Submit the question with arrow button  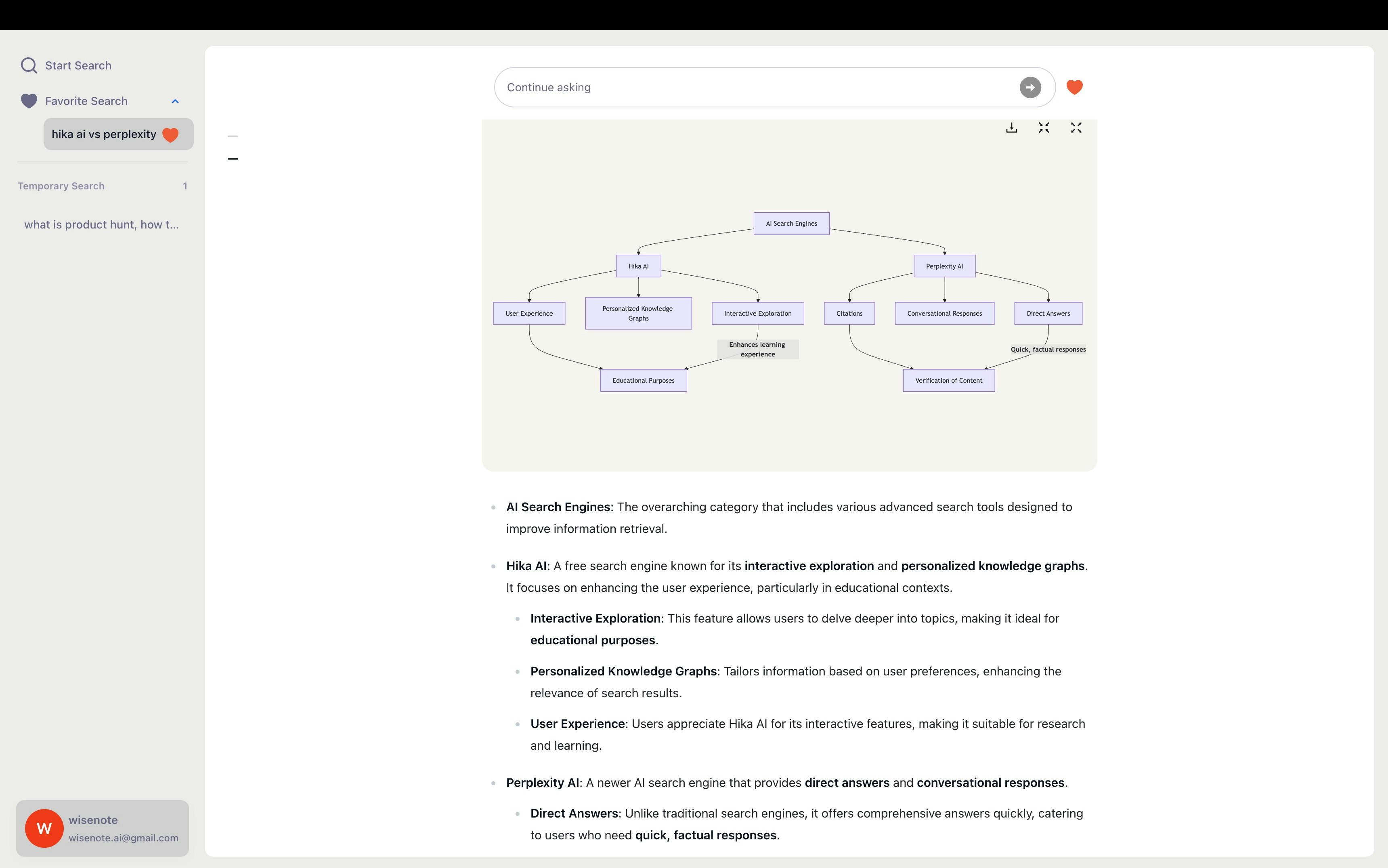pos(1030,87)
